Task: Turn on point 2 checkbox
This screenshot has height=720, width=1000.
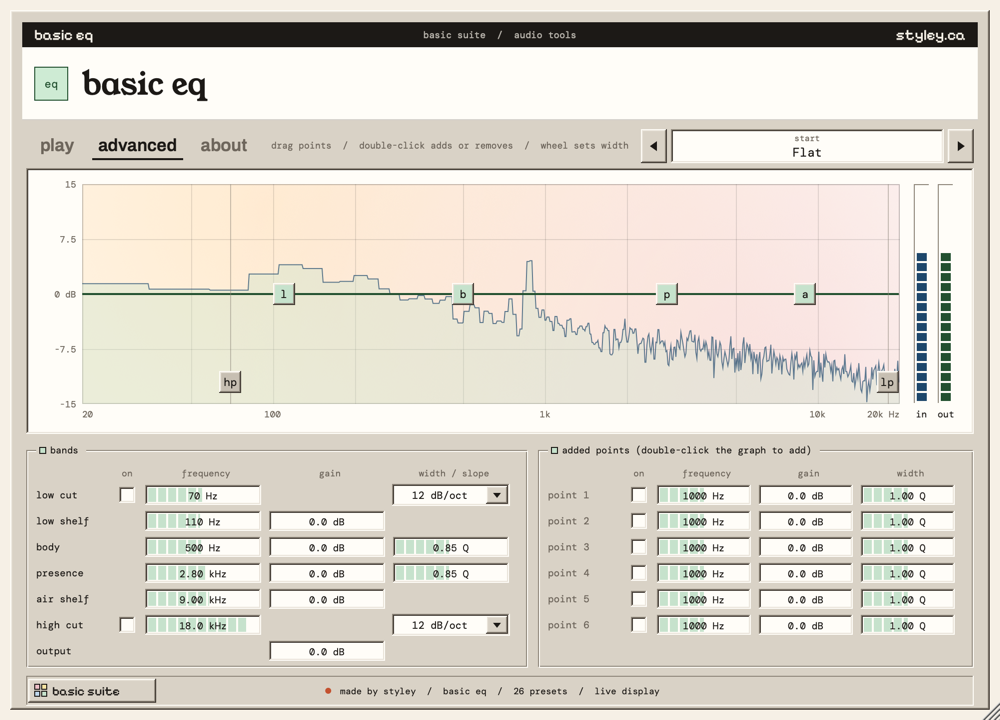Action: [x=638, y=521]
